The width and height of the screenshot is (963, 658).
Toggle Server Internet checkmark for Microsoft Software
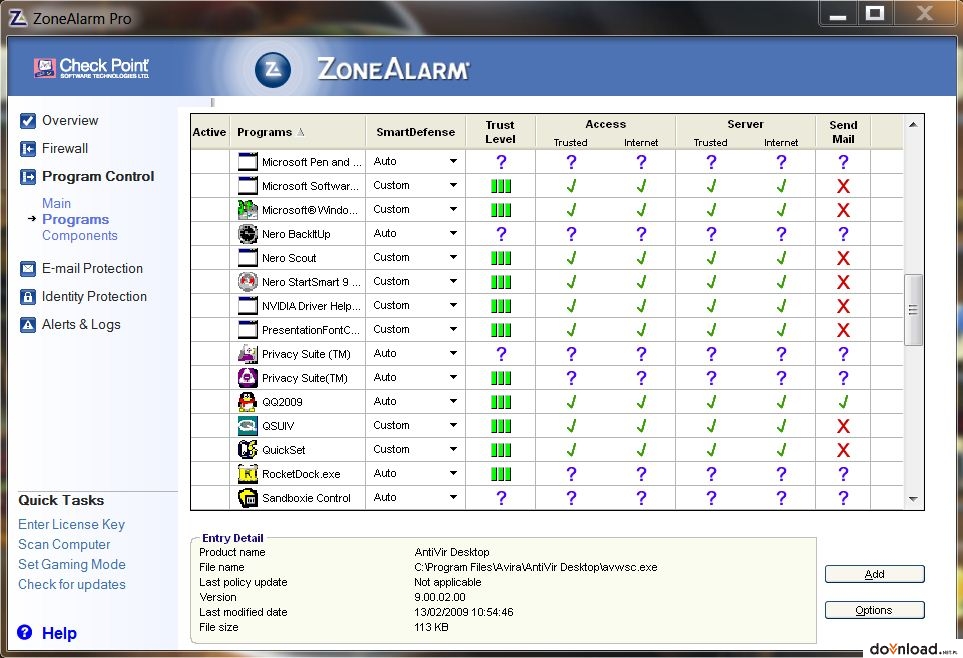[x=781, y=186]
